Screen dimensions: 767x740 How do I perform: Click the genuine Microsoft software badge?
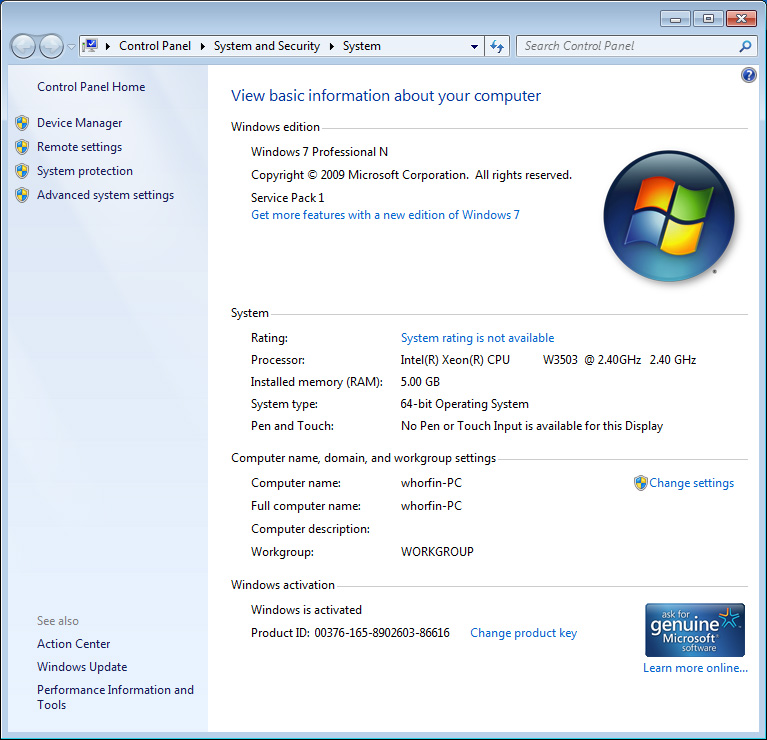pos(695,630)
